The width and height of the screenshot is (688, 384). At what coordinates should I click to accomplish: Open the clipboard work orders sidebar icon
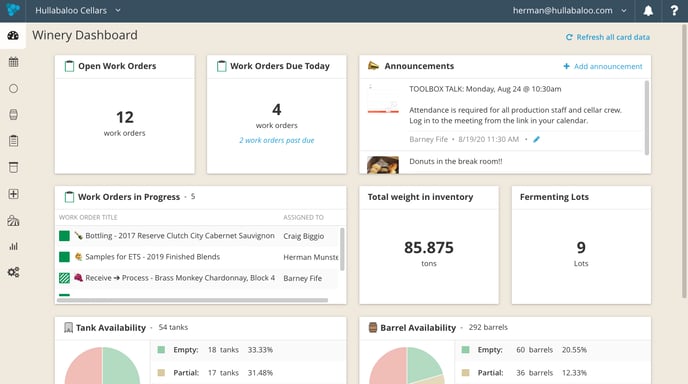14,141
